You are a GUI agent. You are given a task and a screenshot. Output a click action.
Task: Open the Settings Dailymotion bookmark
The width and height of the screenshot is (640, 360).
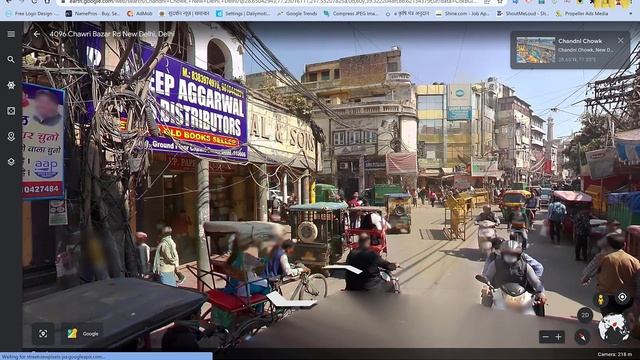pos(243,13)
